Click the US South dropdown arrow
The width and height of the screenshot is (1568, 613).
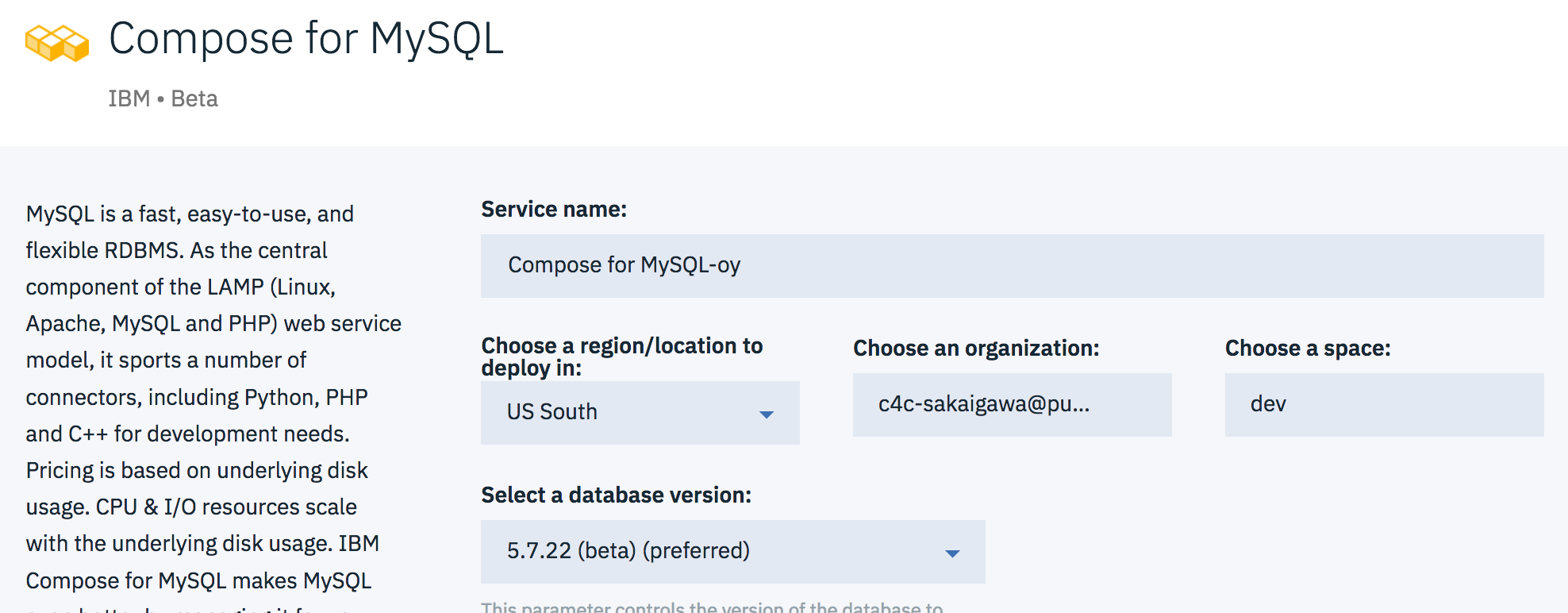[x=766, y=414]
